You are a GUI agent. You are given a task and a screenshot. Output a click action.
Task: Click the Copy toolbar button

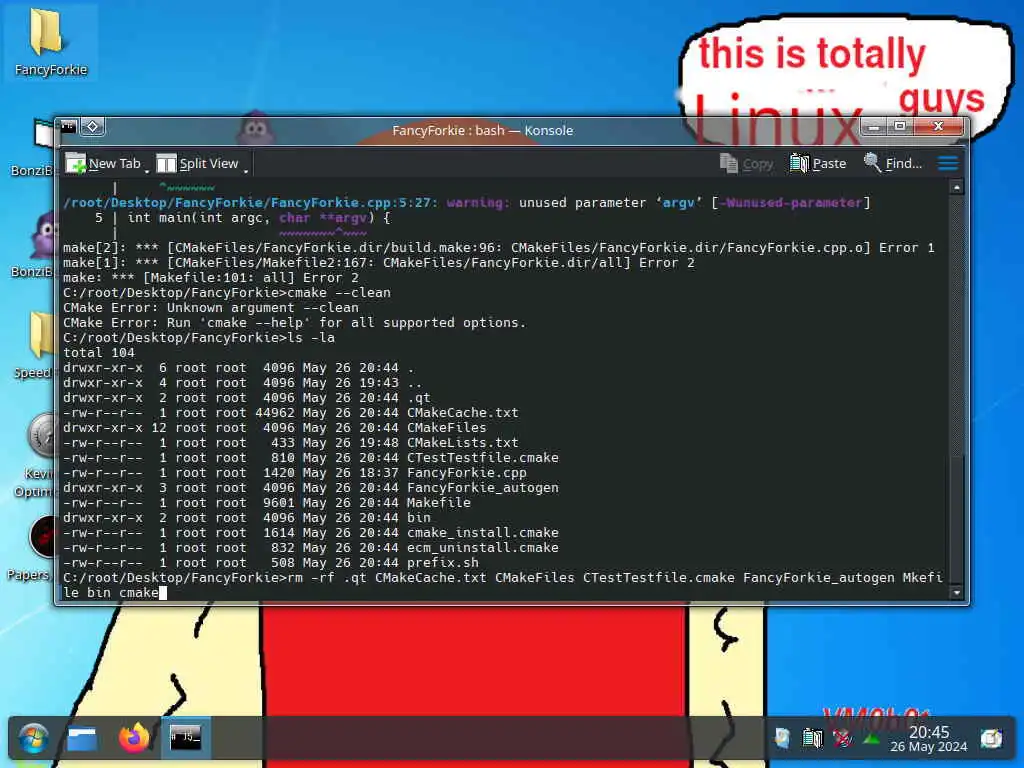click(x=746, y=163)
